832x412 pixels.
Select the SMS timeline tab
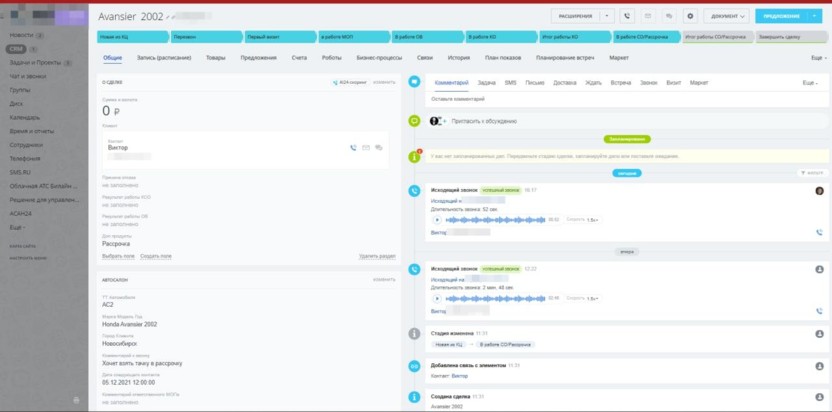coord(510,83)
